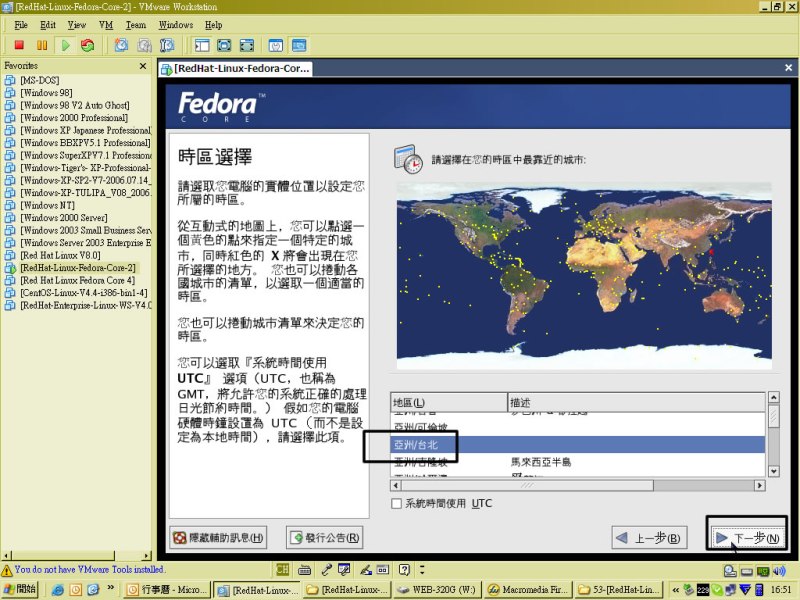Switch to WEB-320G (W:) taskbar button
Screen dimensions: 800x600
coord(437,590)
